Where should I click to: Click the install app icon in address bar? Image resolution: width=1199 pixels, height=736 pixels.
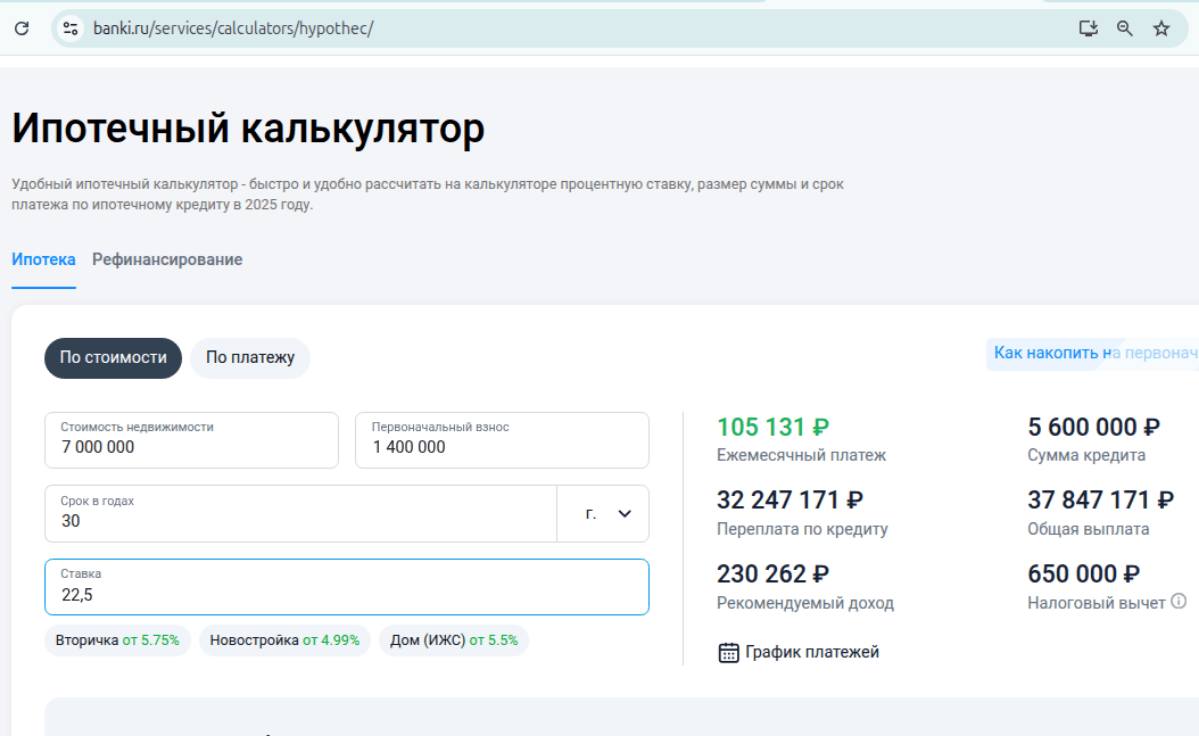point(1088,29)
